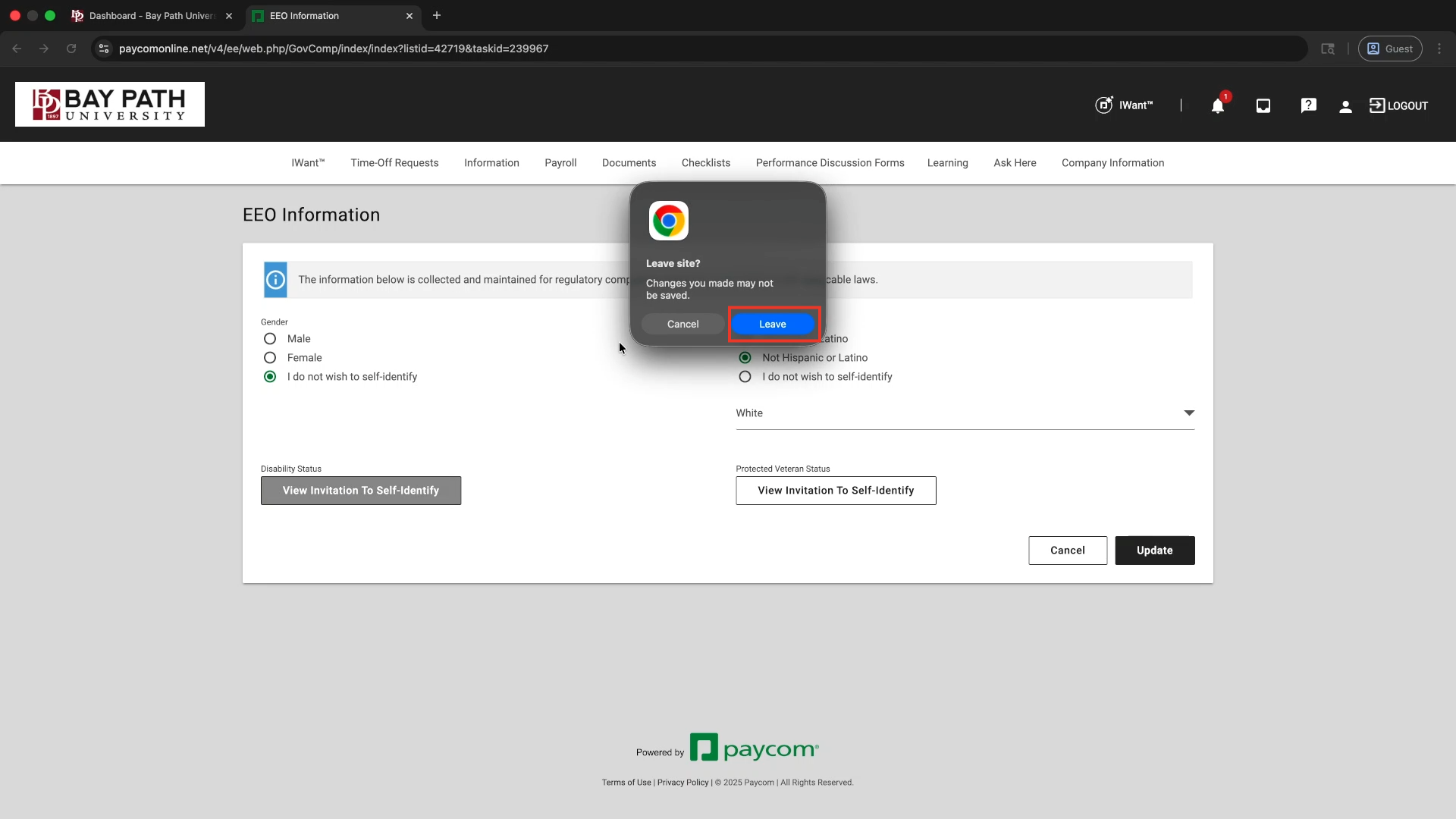Expand the White race dropdown
Viewport: 1456px width, 819px height.
pos(1188,413)
